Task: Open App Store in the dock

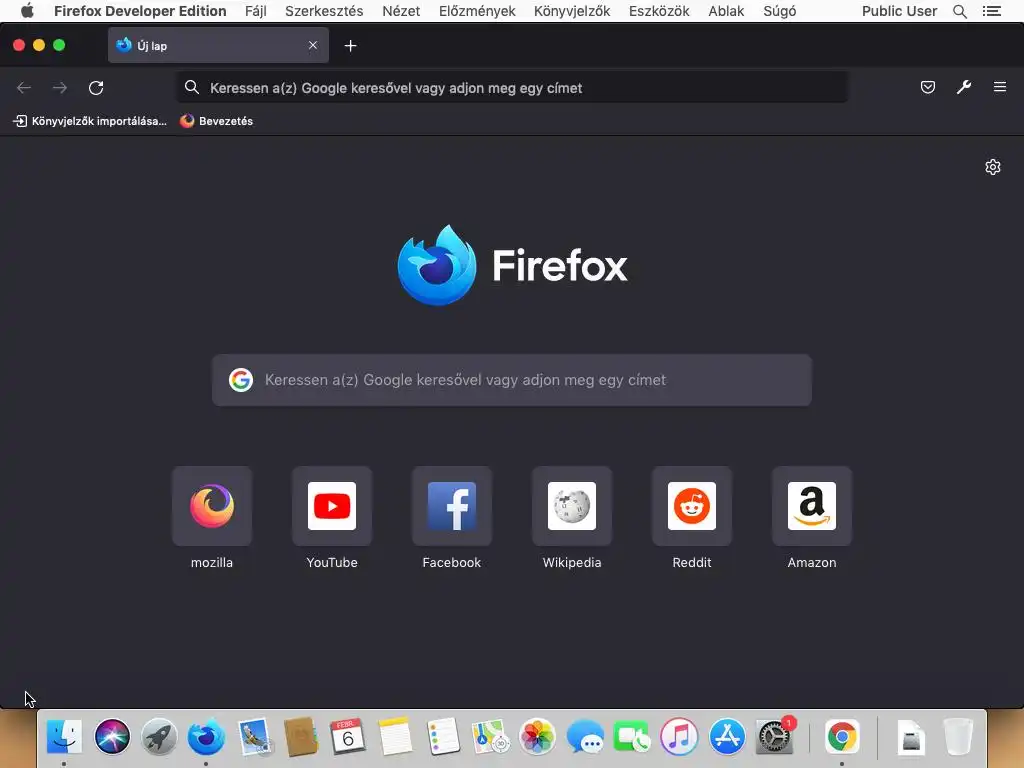Action: click(727, 737)
